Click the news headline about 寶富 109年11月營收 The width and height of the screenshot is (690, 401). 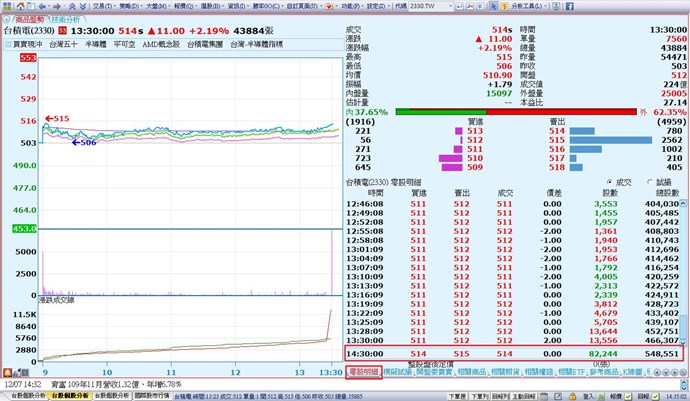116,384
